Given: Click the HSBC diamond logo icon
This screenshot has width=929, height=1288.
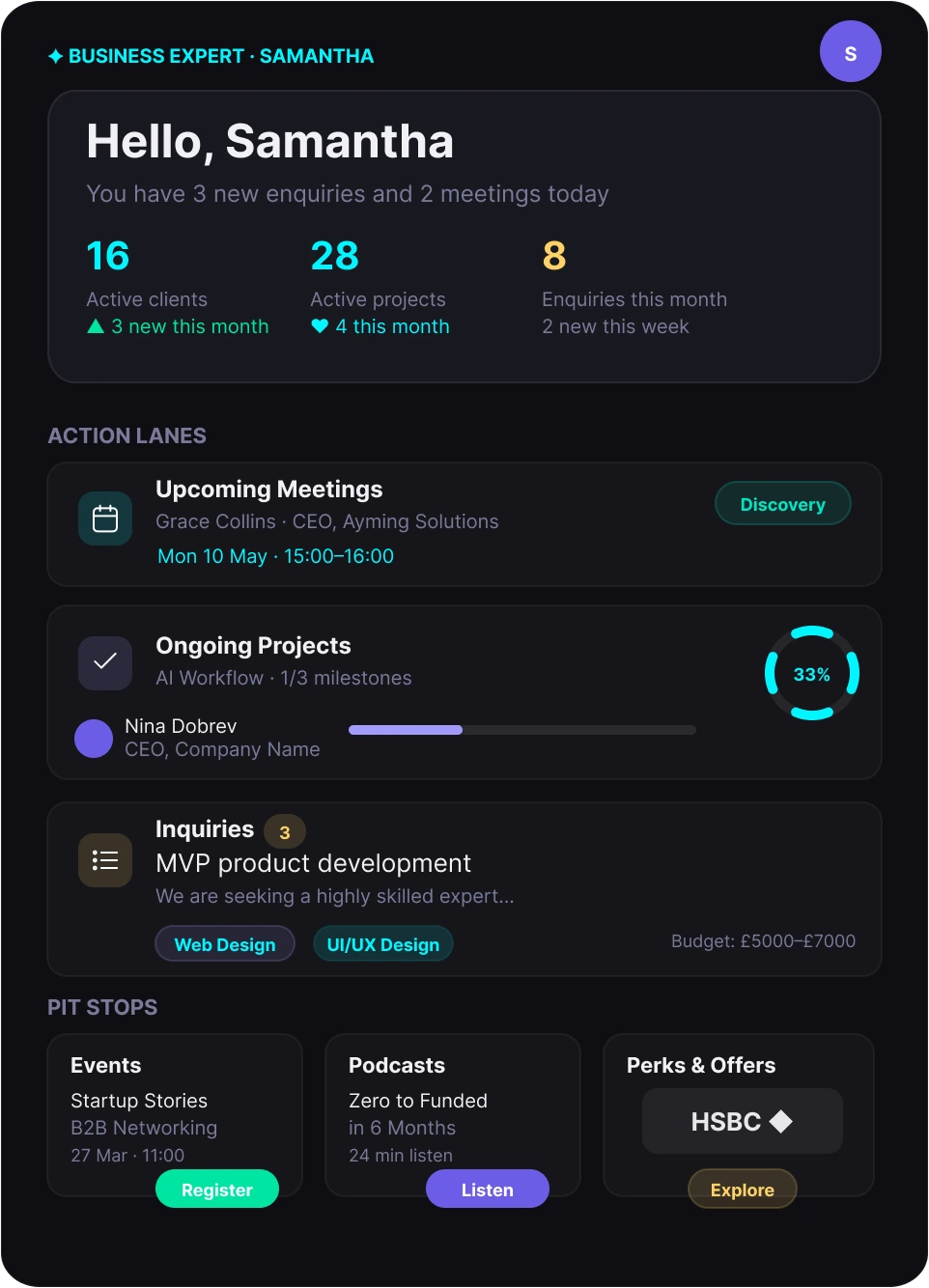Looking at the screenshot, I should [780, 1121].
